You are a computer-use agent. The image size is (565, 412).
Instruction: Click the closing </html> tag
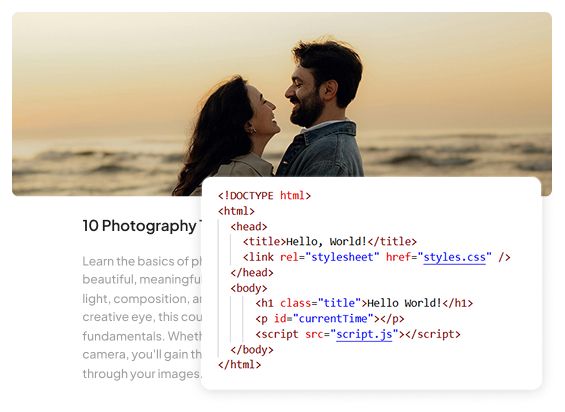(239, 365)
